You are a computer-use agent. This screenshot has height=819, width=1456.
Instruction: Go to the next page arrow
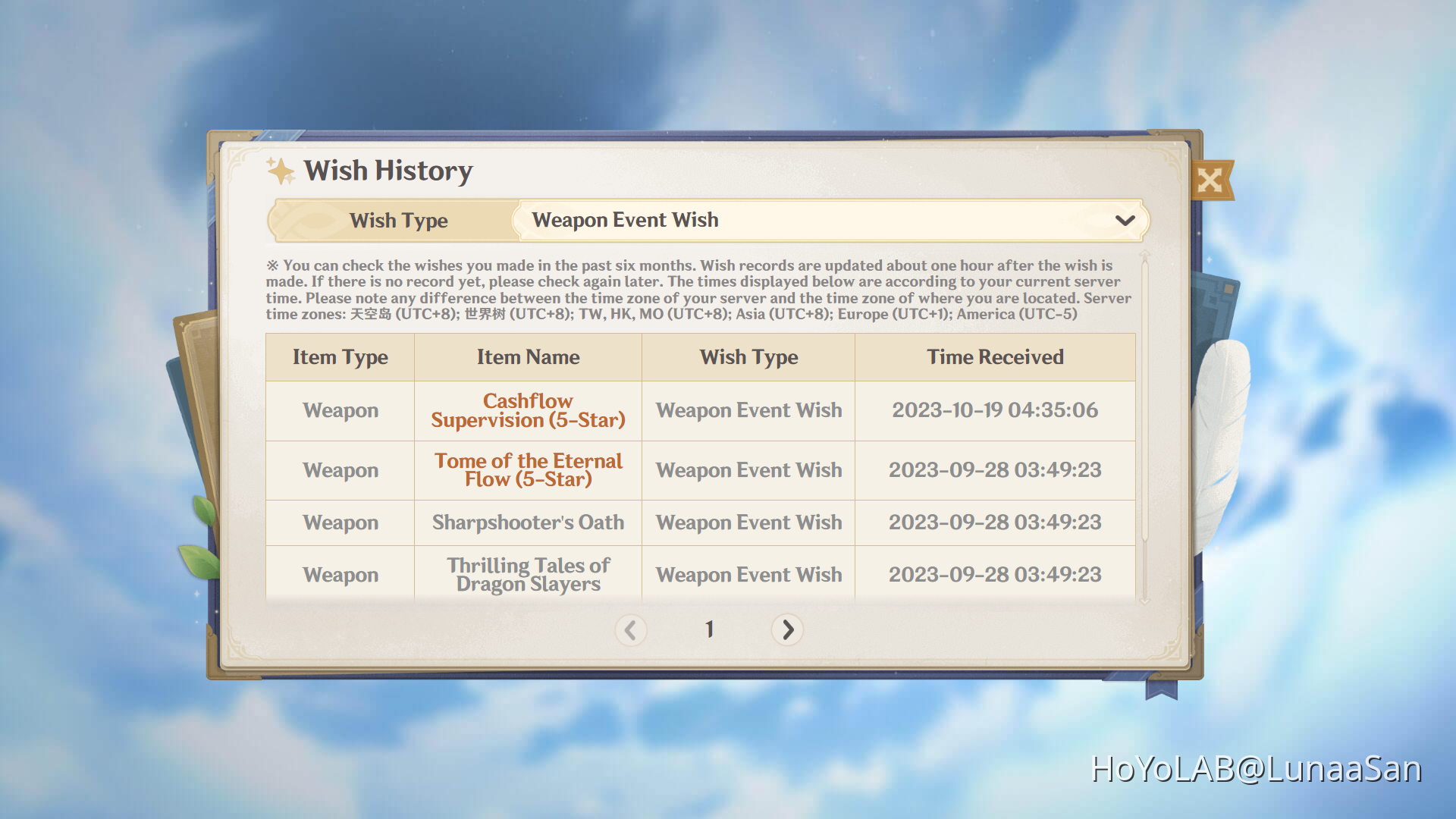787,629
